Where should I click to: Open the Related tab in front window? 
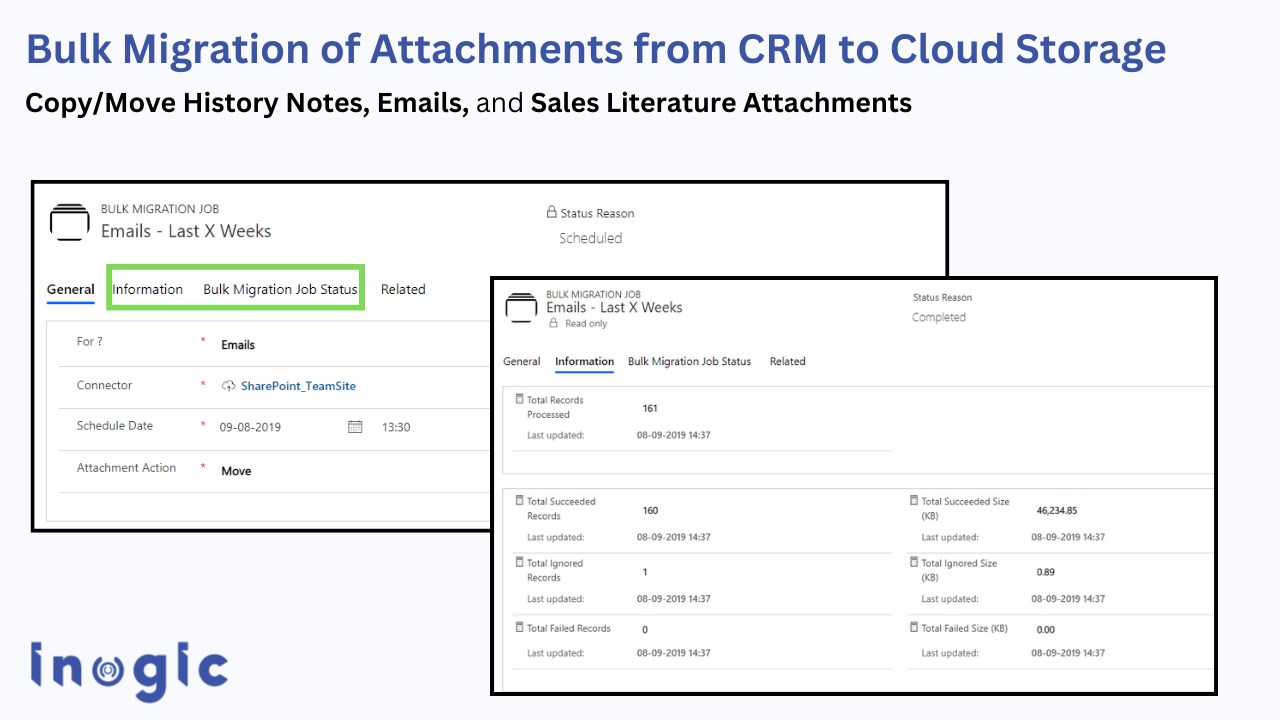click(x=787, y=361)
